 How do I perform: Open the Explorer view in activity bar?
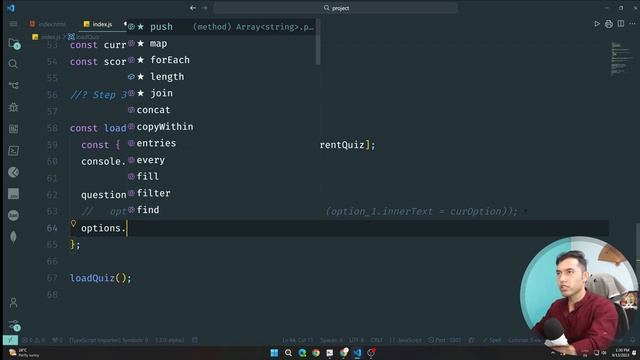point(13,43)
